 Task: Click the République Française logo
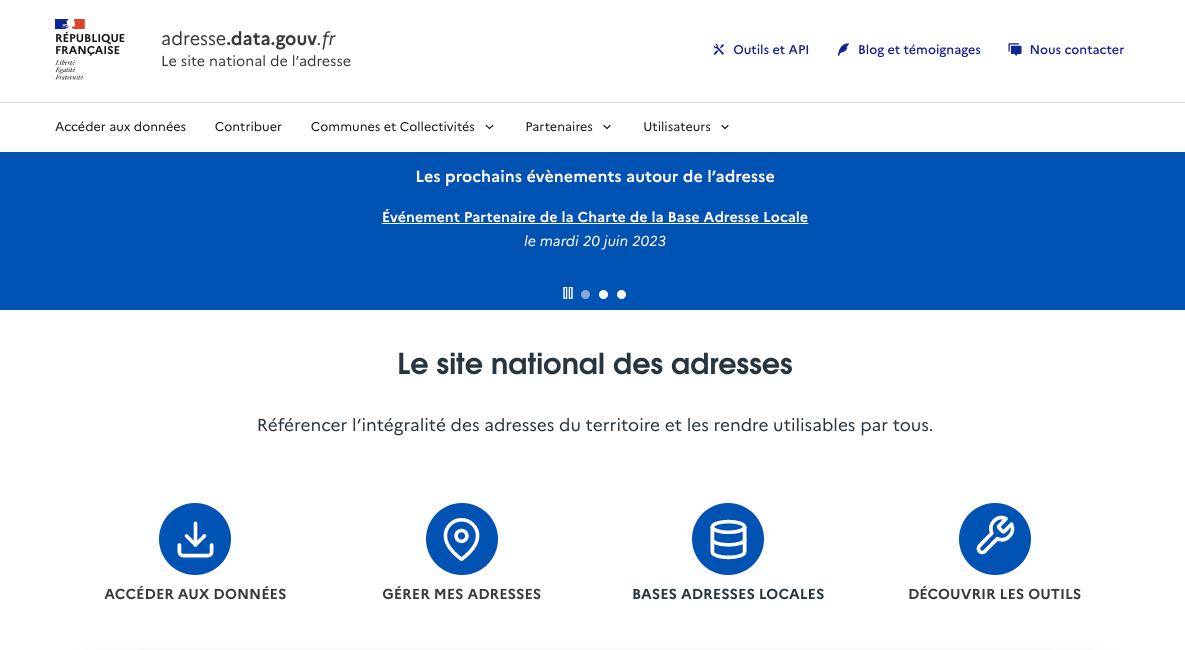[89, 49]
